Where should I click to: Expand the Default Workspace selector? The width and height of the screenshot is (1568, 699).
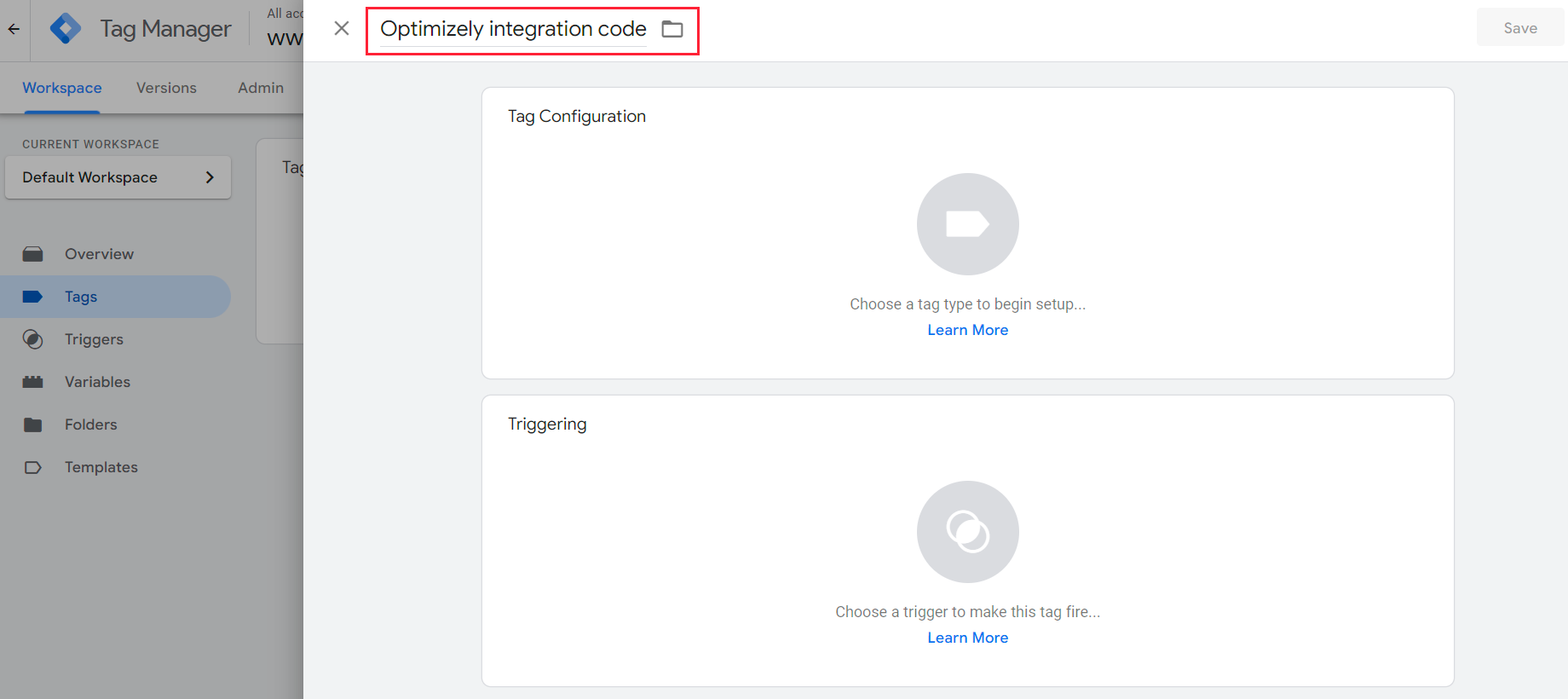point(118,177)
